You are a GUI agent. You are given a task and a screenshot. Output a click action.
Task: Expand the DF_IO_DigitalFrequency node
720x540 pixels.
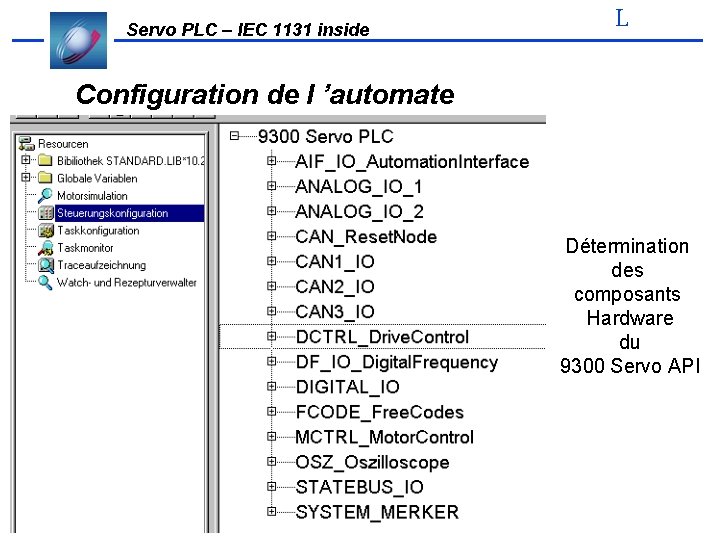(271, 361)
